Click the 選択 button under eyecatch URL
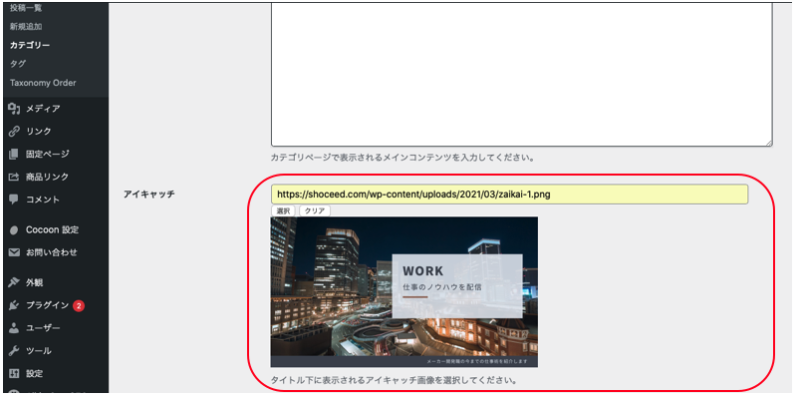The width and height of the screenshot is (800, 397). [283, 211]
